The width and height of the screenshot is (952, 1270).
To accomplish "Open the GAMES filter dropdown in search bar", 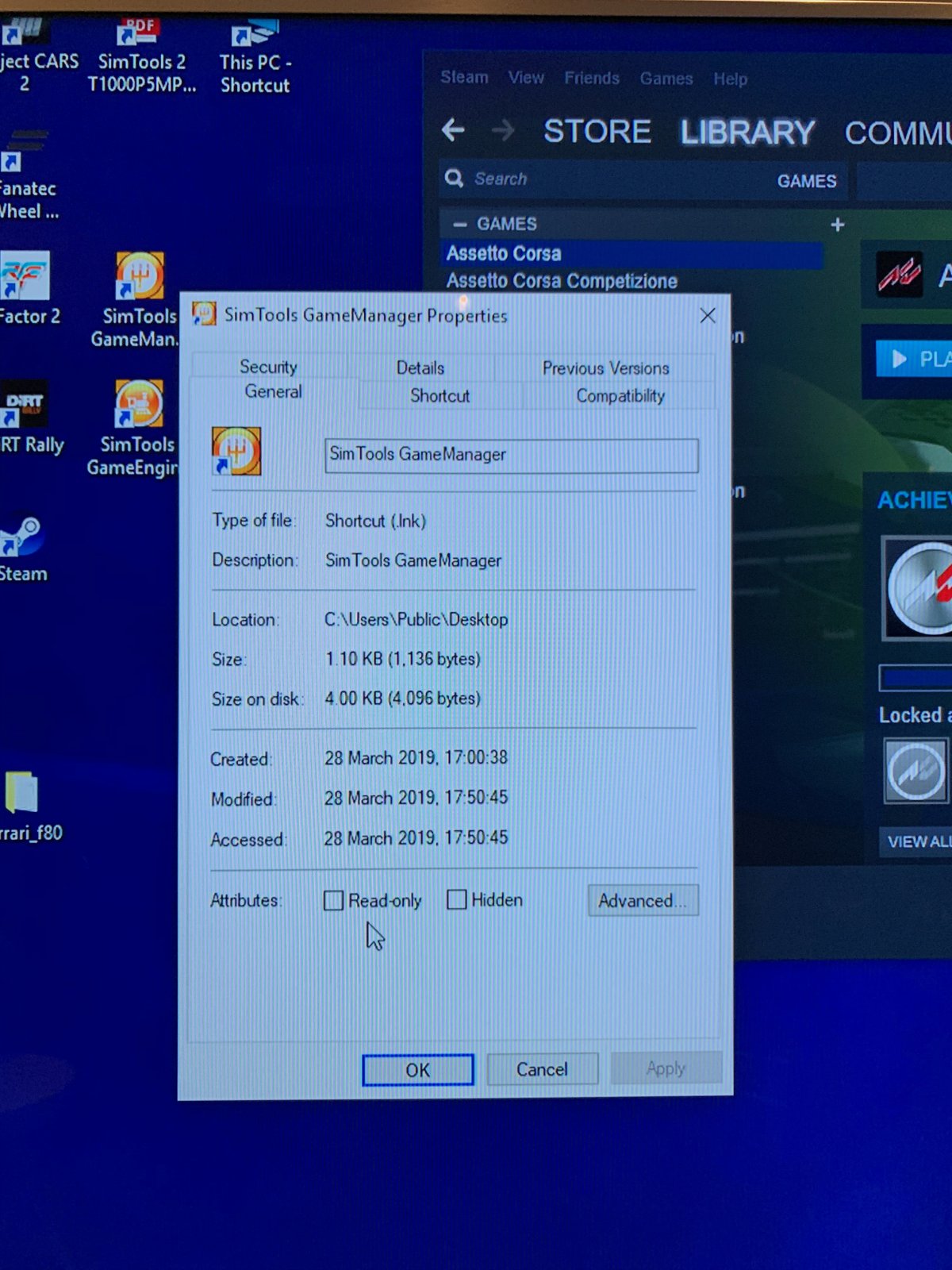I will coord(806,181).
